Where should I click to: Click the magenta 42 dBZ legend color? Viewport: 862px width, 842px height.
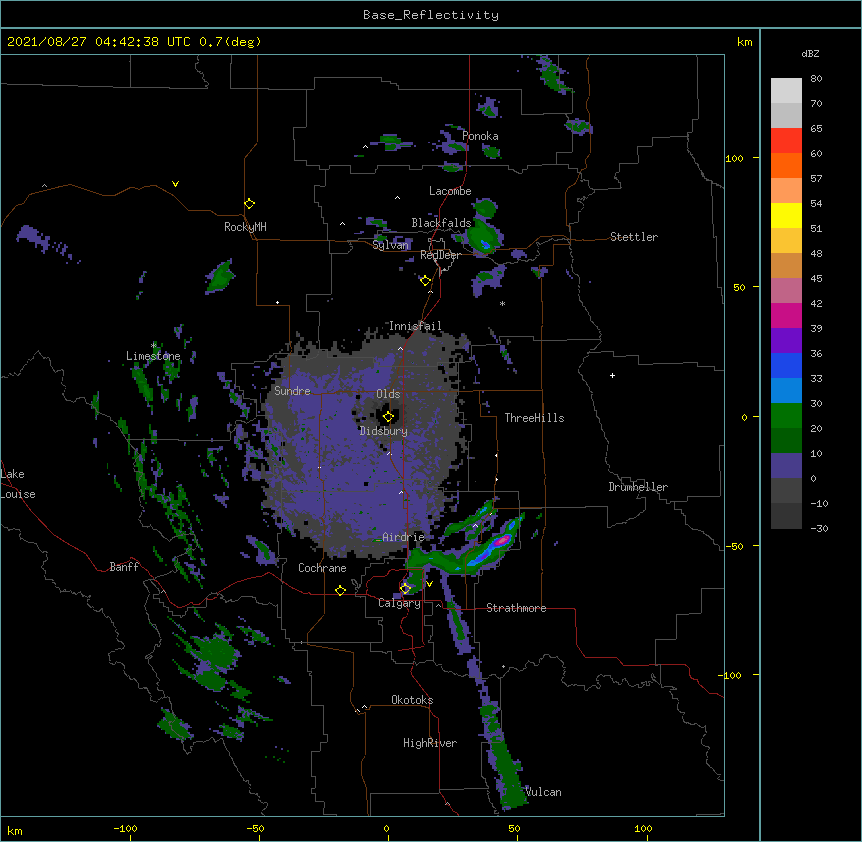(x=786, y=315)
